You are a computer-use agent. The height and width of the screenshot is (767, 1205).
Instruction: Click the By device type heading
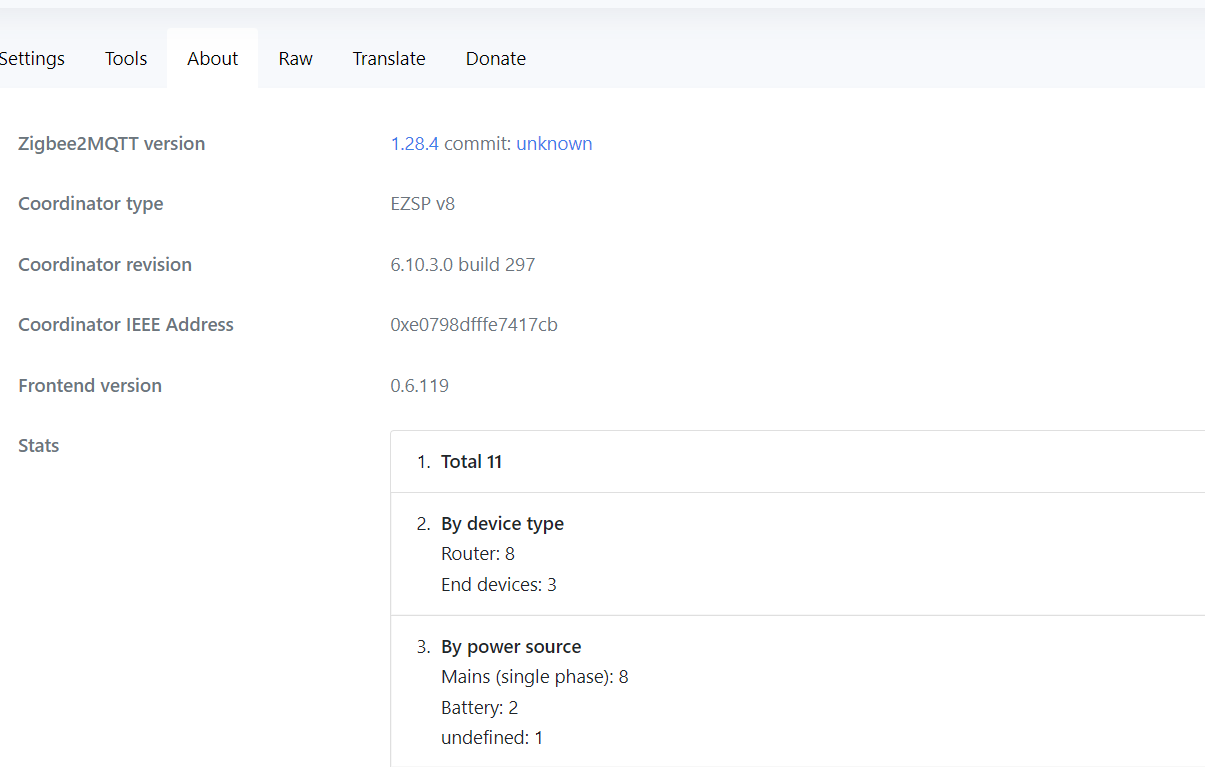pyautogui.click(x=502, y=523)
